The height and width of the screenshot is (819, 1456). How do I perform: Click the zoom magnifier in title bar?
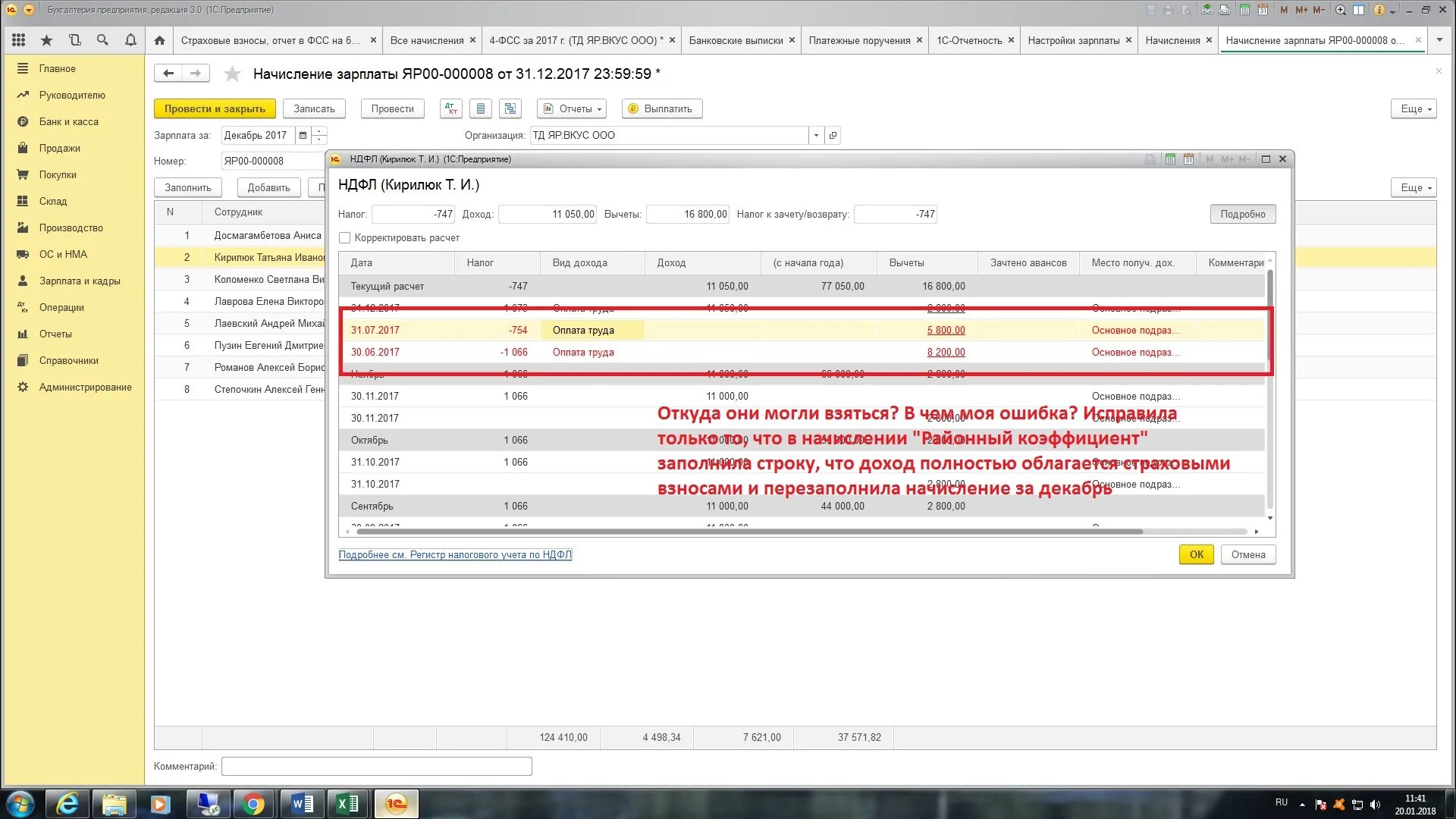pyautogui.click(x=1341, y=10)
